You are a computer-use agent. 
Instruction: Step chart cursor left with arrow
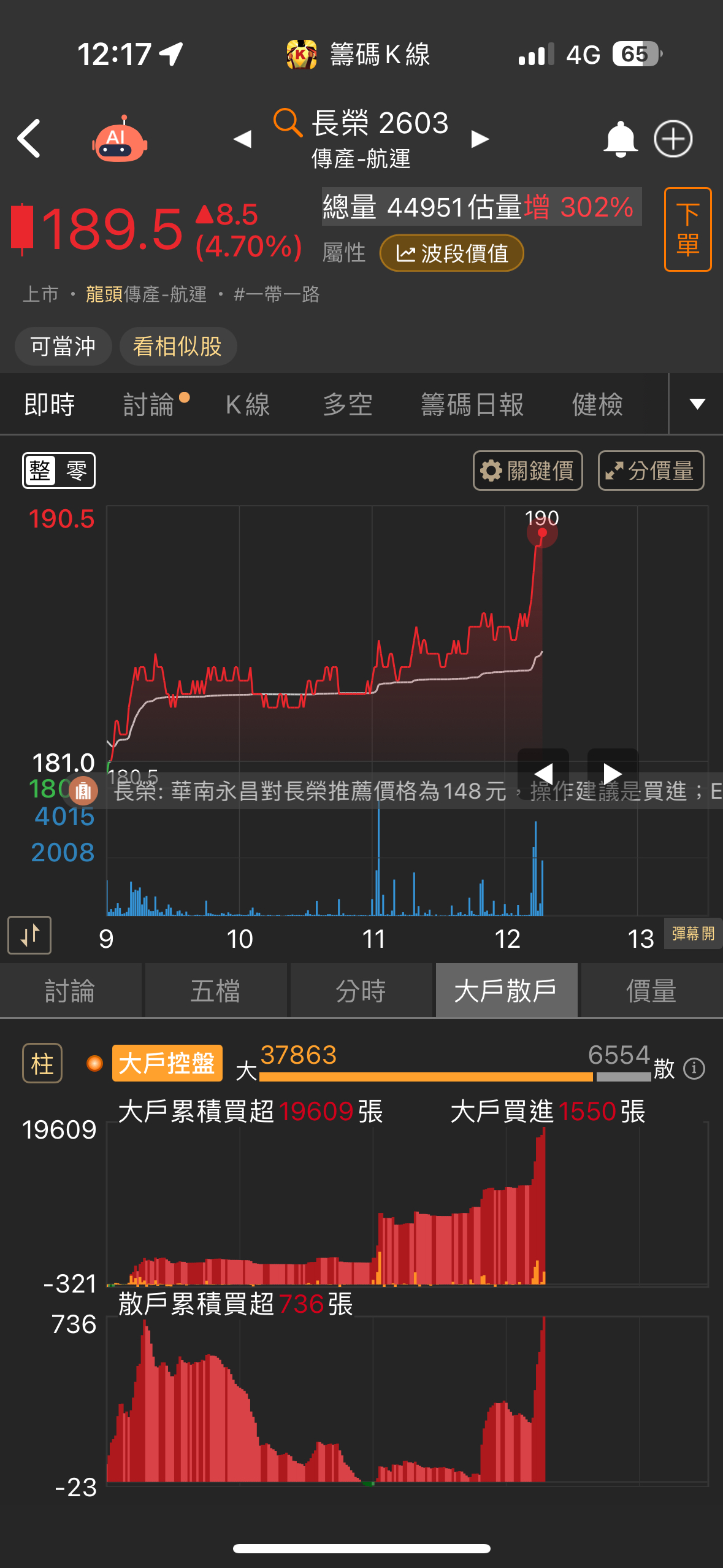coord(543,773)
